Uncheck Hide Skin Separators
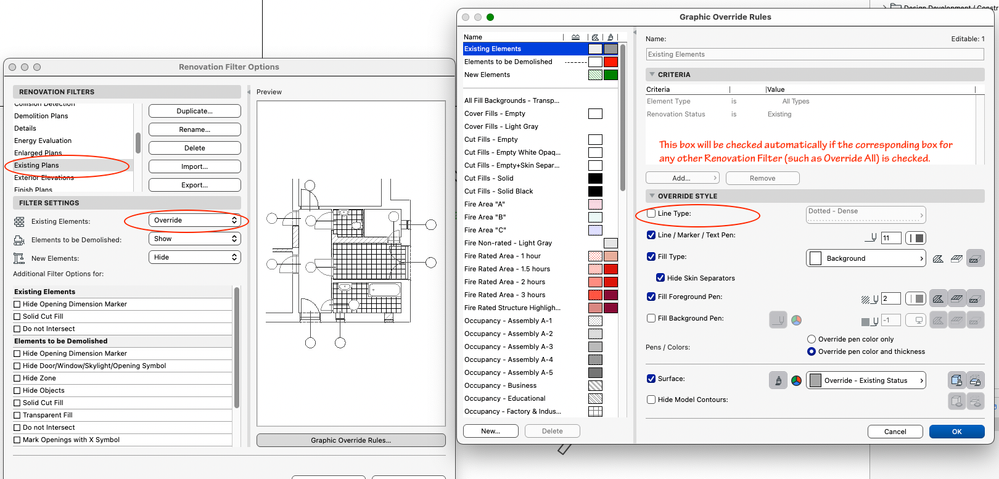Viewport: 999px width, 479px height. [661, 277]
